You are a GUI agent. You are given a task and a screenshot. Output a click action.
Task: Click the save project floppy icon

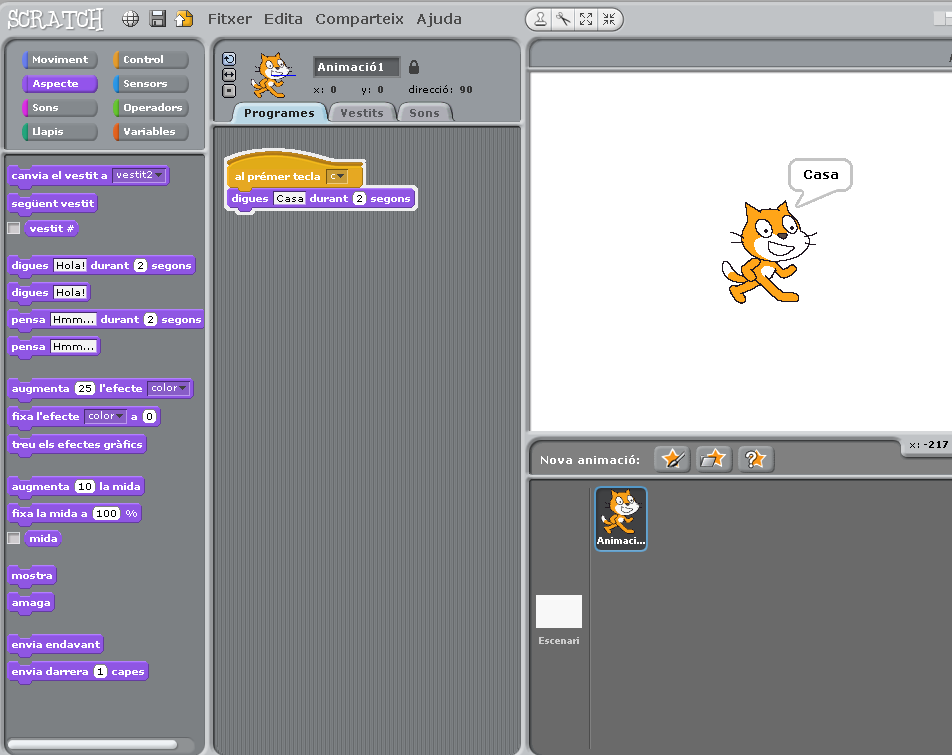coord(157,19)
